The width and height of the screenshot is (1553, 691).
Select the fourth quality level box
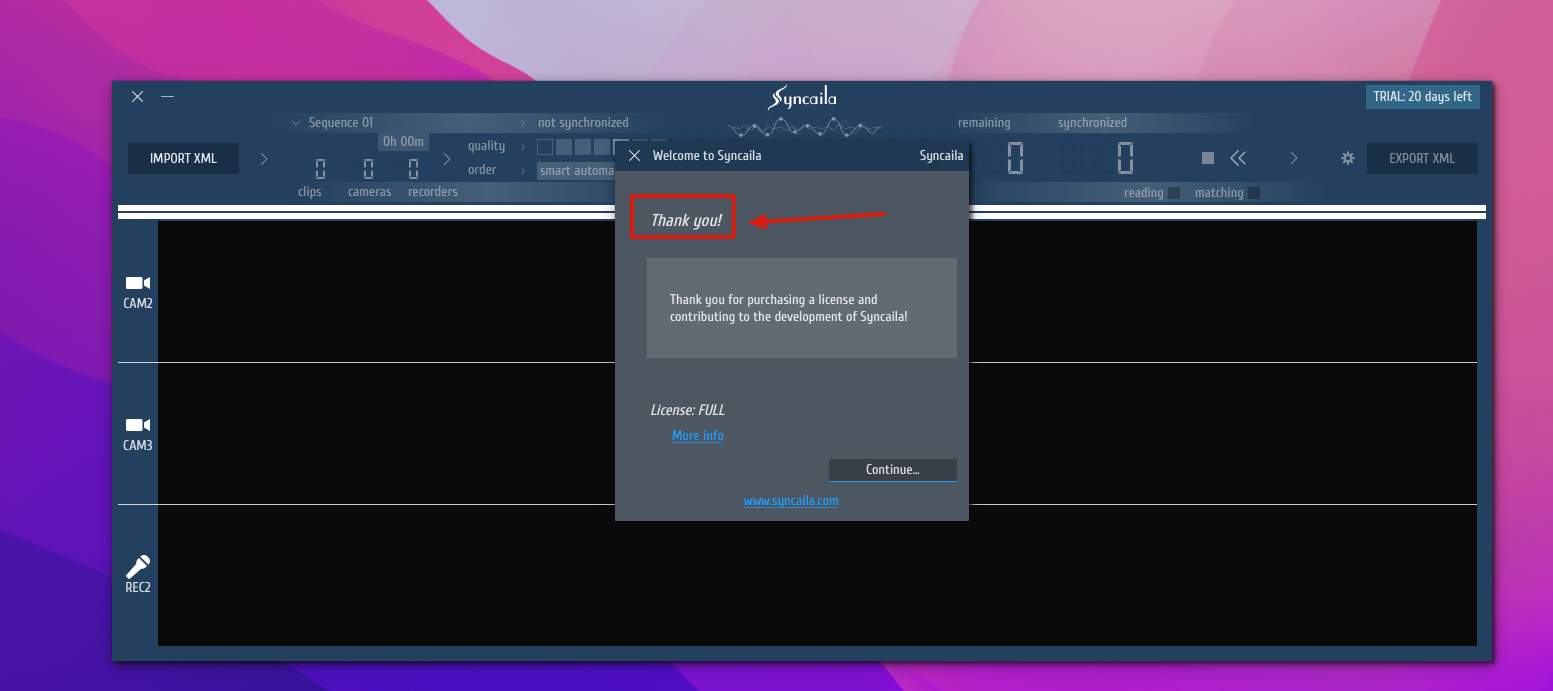click(x=602, y=147)
